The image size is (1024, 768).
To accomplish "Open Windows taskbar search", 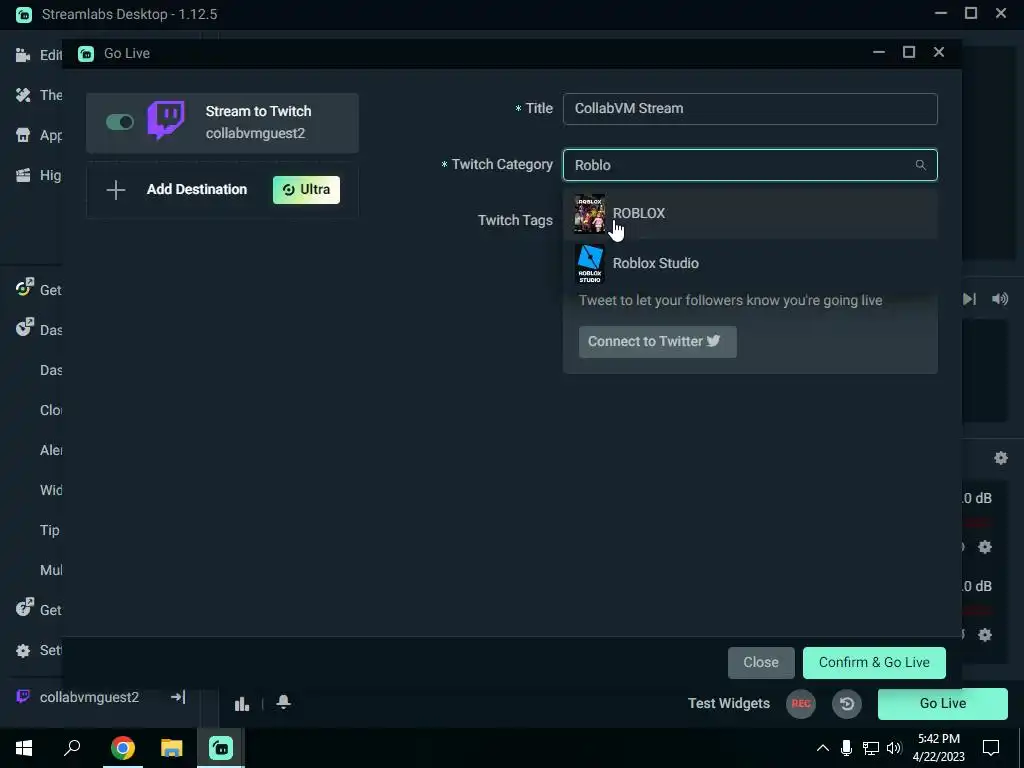I will click(x=72, y=748).
